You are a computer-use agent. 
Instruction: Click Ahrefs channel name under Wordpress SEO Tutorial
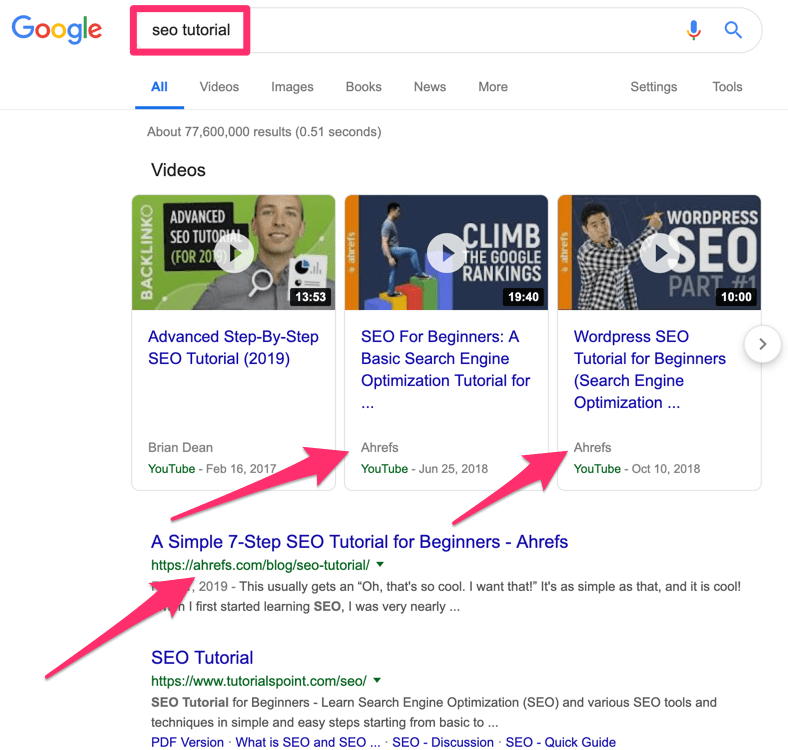[x=593, y=447]
